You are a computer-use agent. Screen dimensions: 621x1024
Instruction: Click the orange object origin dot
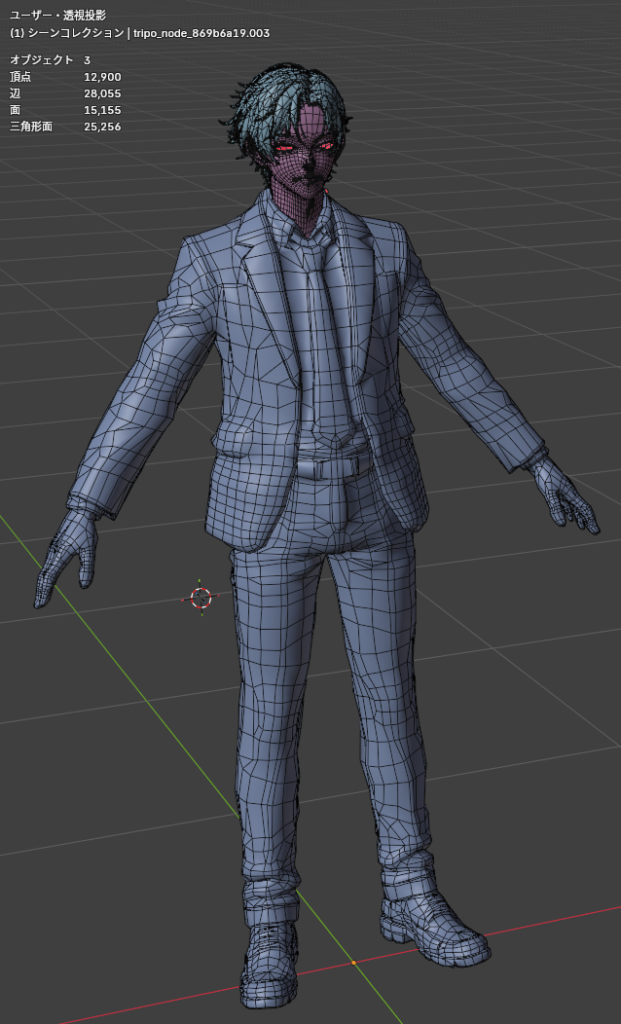click(353, 963)
